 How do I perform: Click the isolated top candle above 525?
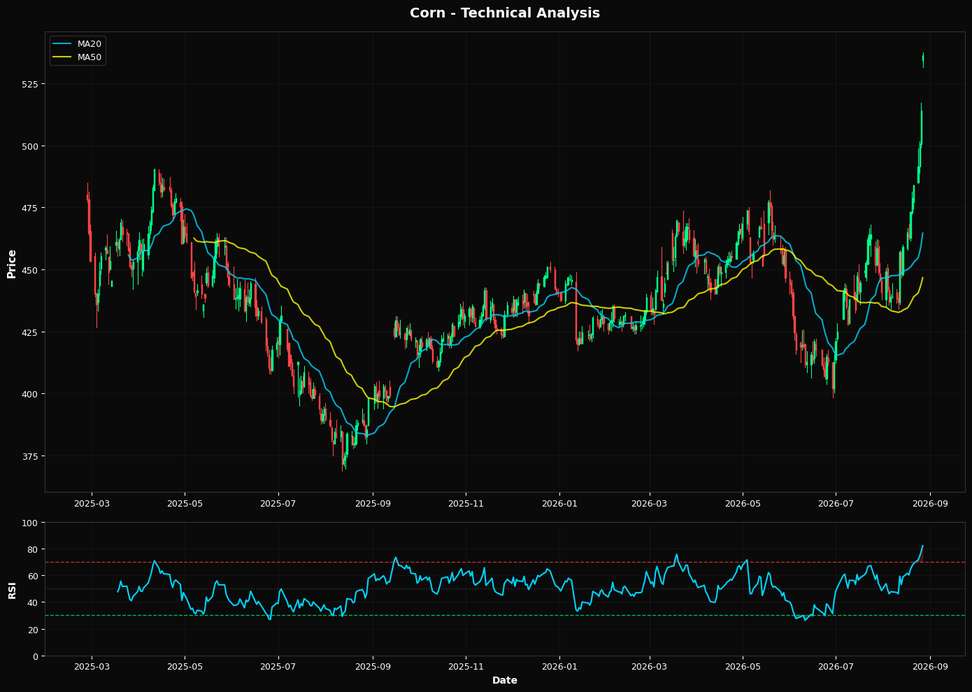coord(923,60)
